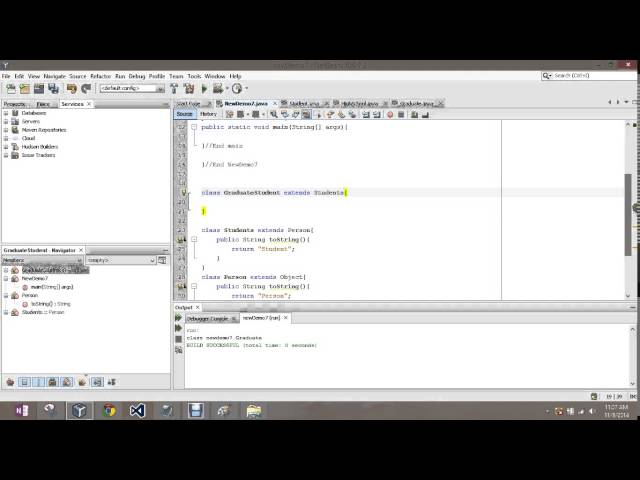Click the second Rerun icon in Output sidebar
Screen dimensions: 640x480
(178, 328)
